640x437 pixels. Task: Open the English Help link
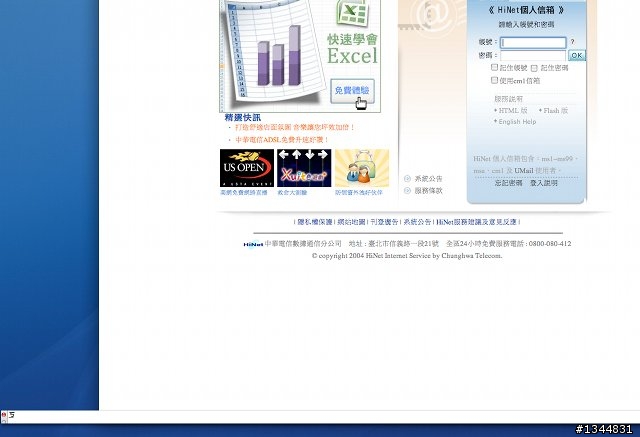pos(517,122)
